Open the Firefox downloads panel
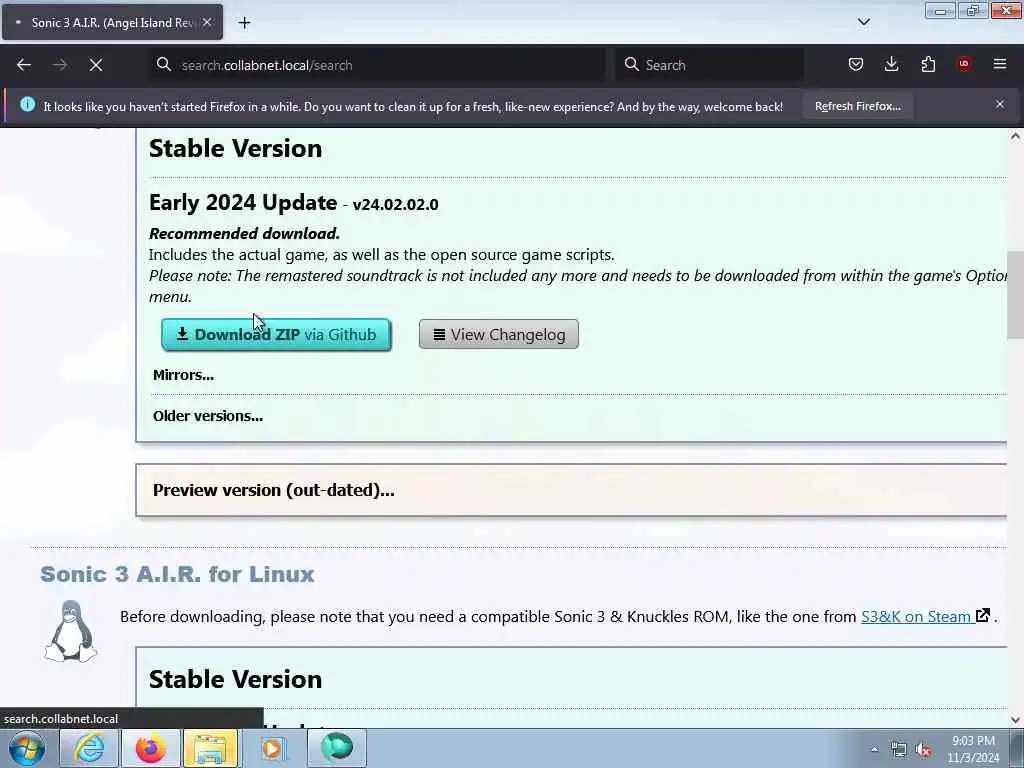This screenshot has width=1024, height=768. (891, 64)
